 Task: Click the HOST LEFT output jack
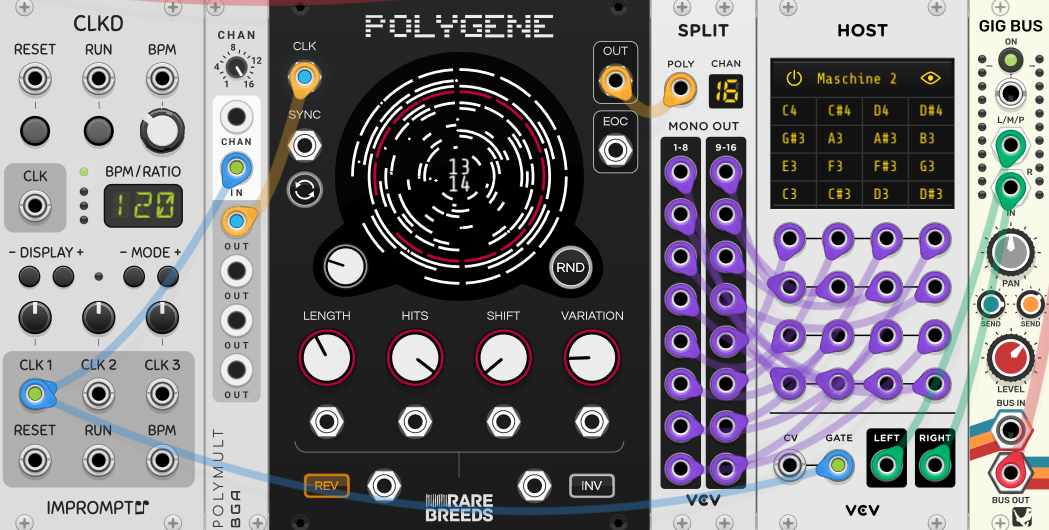click(886, 464)
